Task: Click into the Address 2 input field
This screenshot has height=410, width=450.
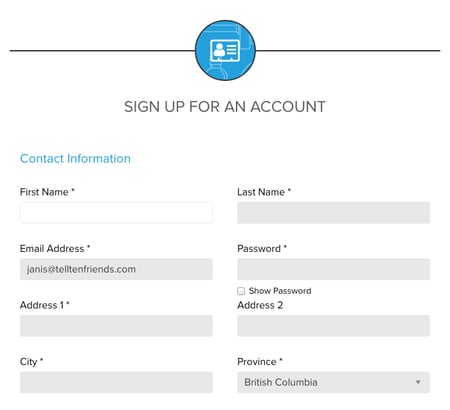Action: pos(333,326)
